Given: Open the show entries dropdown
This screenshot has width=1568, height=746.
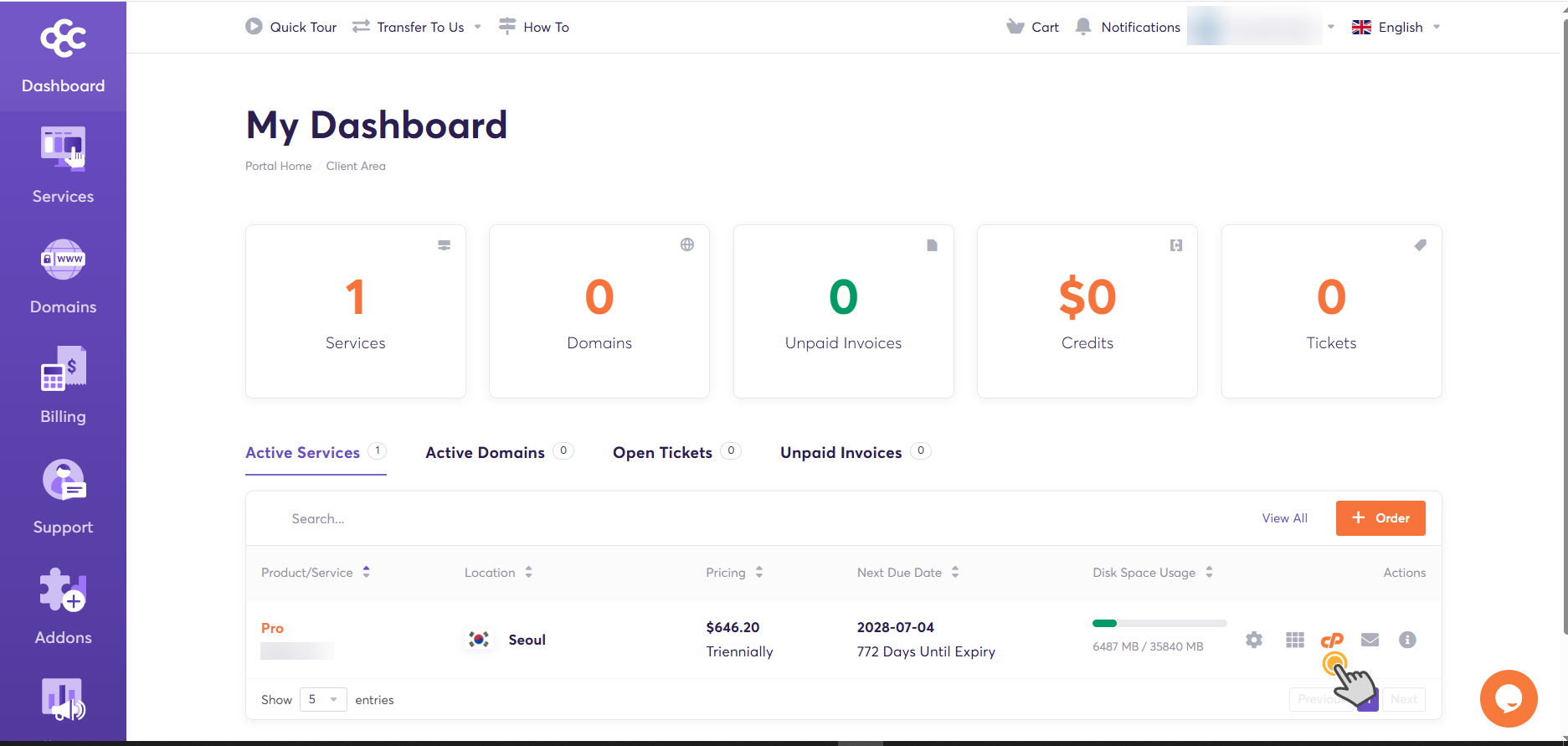Looking at the screenshot, I should [x=323, y=699].
